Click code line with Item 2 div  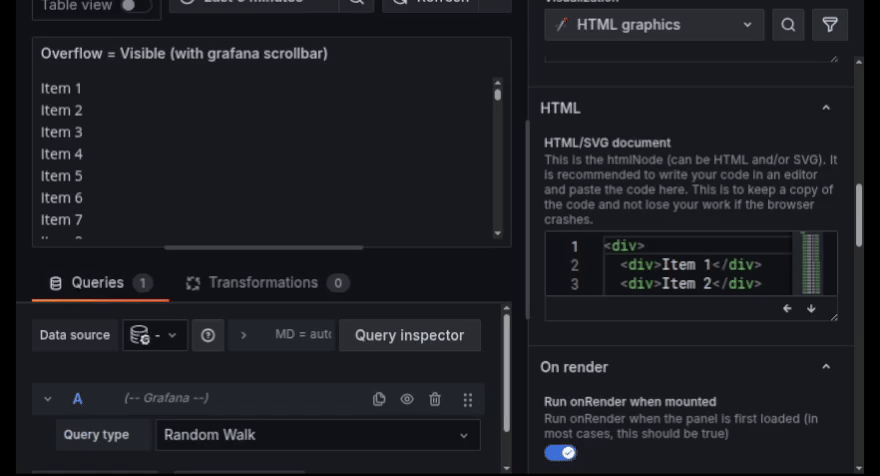[x=691, y=283]
